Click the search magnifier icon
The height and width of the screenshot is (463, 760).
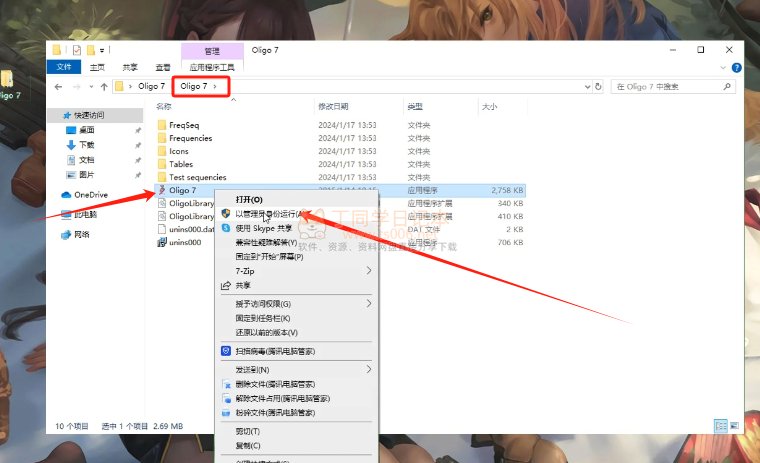[x=727, y=86]
